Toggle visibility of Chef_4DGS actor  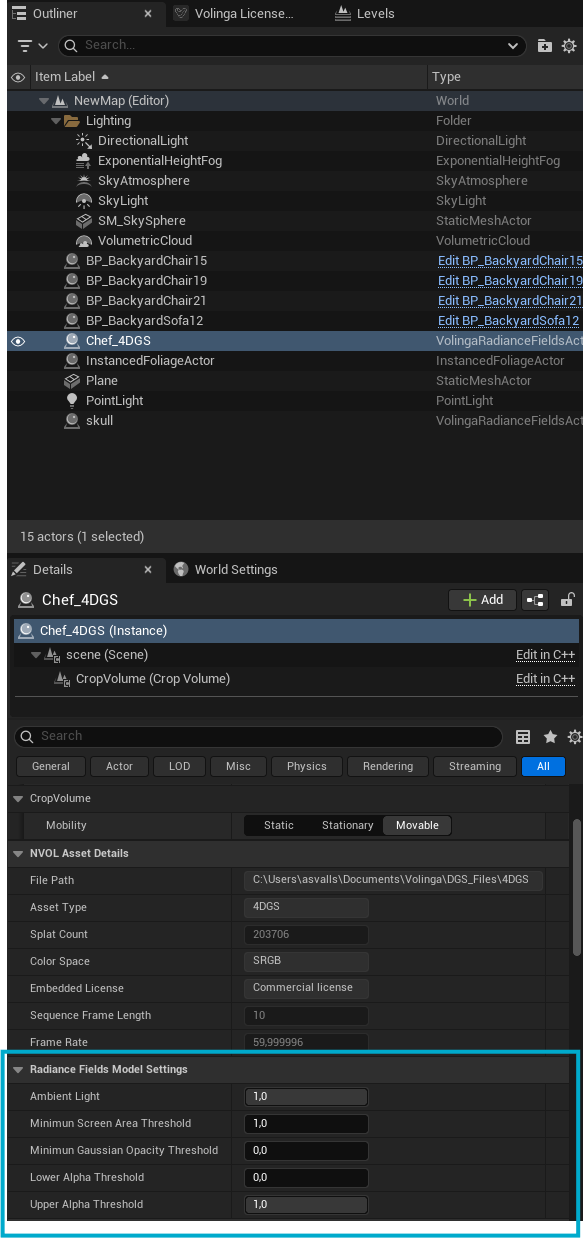18,341
